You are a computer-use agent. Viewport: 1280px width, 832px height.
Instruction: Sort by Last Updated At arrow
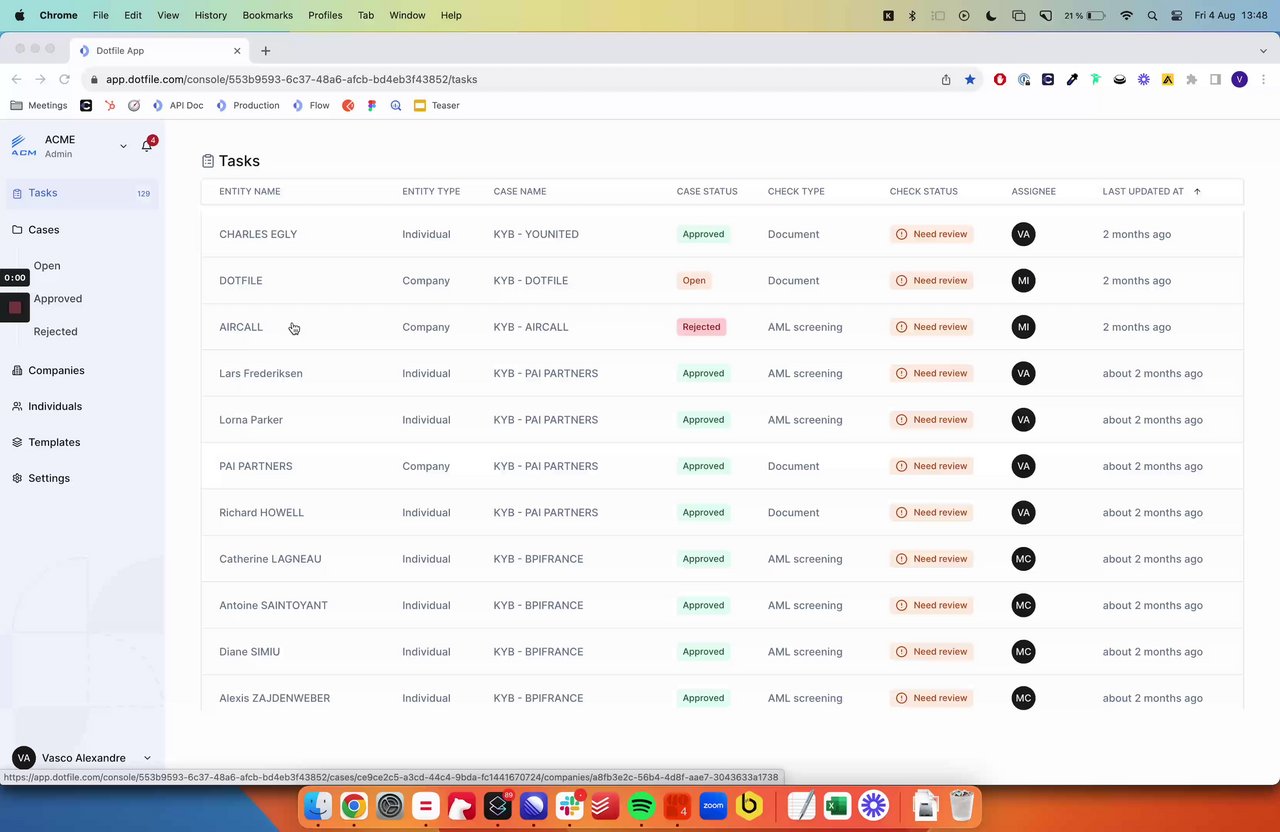tap(1197, 191)
